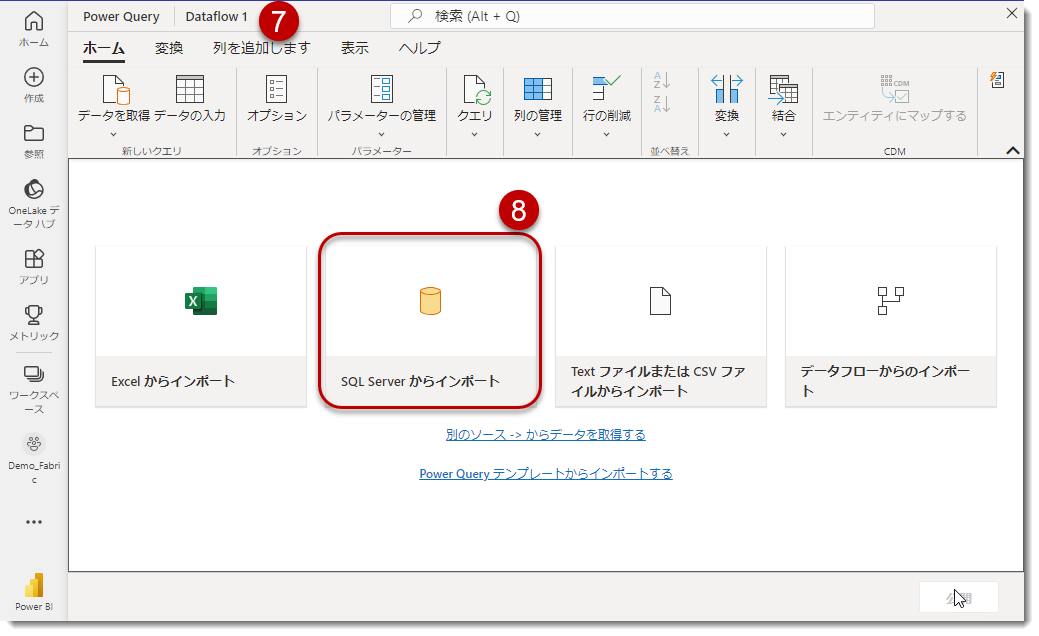Expand the データを取得 dropdown arrow

coord(113,134)
